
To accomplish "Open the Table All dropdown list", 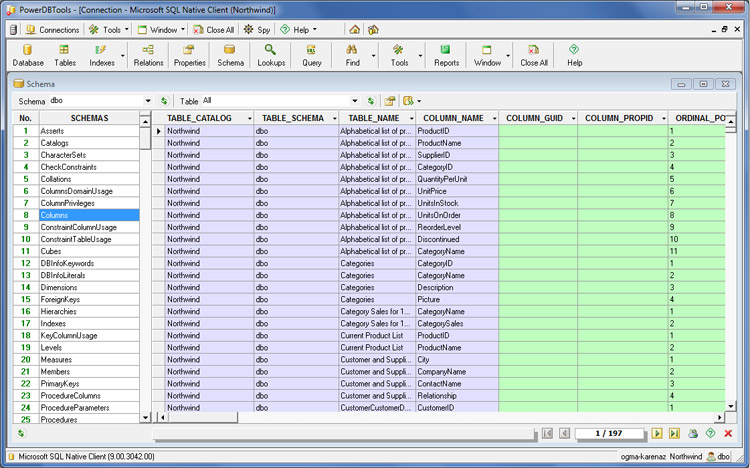I will (x=354, y=101).
